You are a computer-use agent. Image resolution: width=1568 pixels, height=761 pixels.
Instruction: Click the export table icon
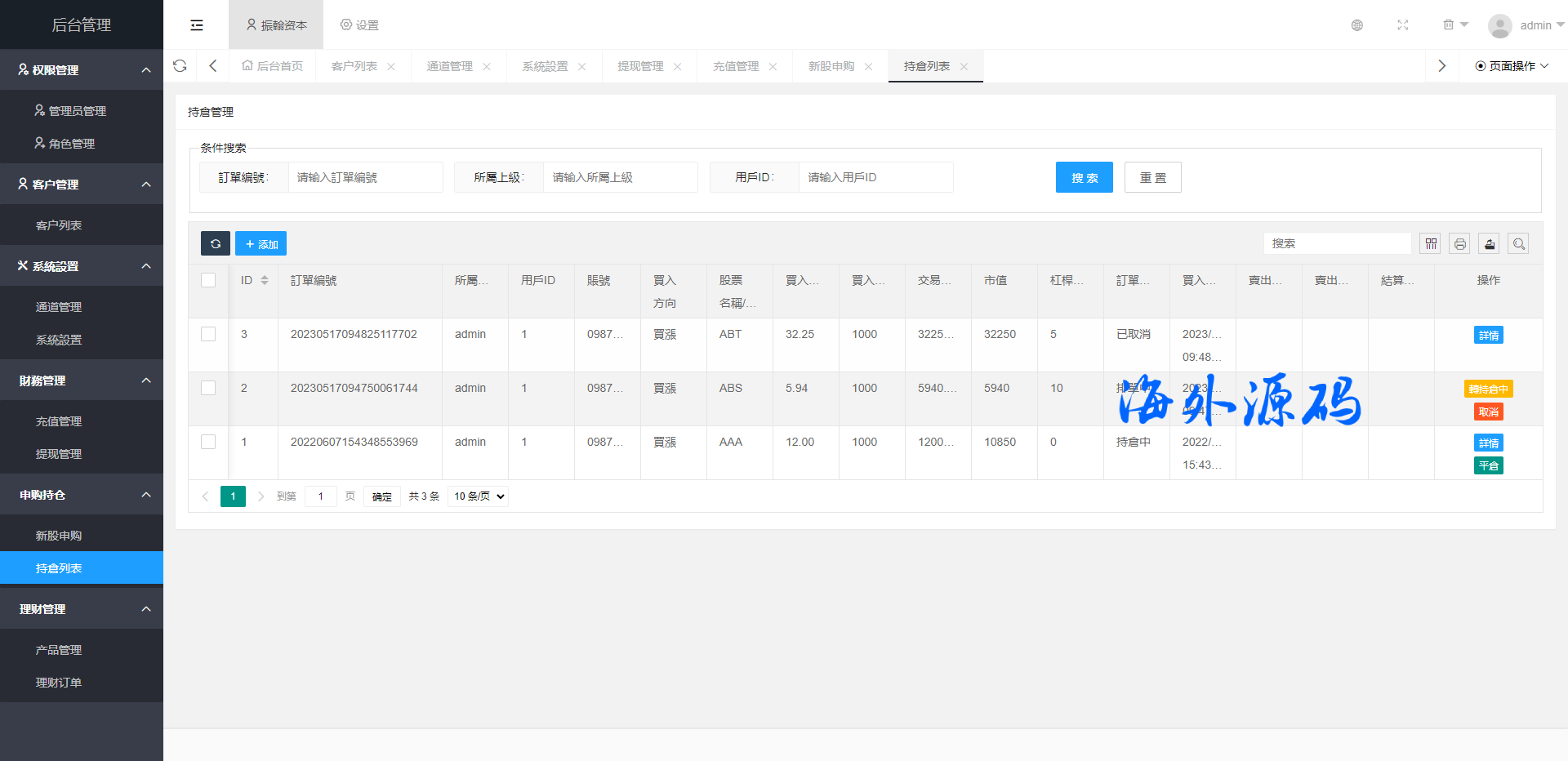tap(1489, 243)
